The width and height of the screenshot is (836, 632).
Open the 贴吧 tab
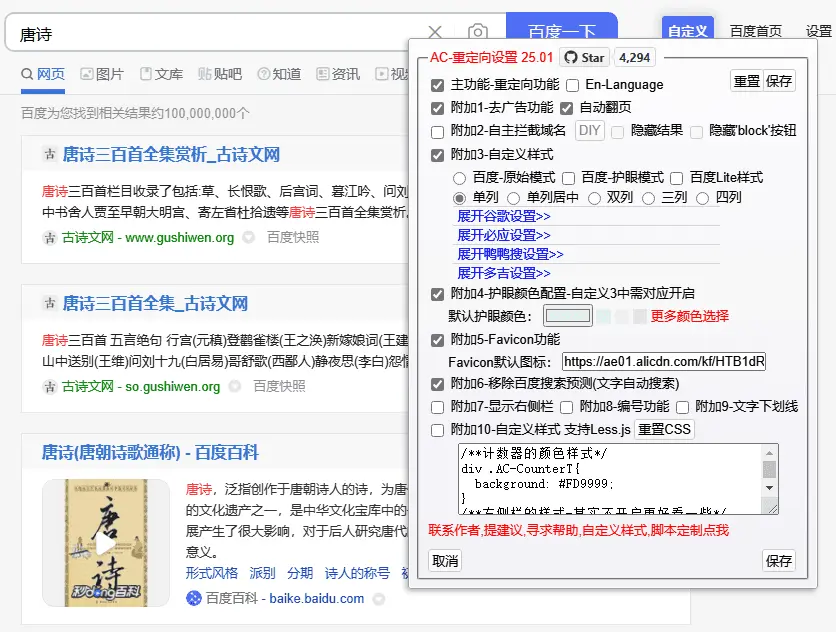point(220,74)
